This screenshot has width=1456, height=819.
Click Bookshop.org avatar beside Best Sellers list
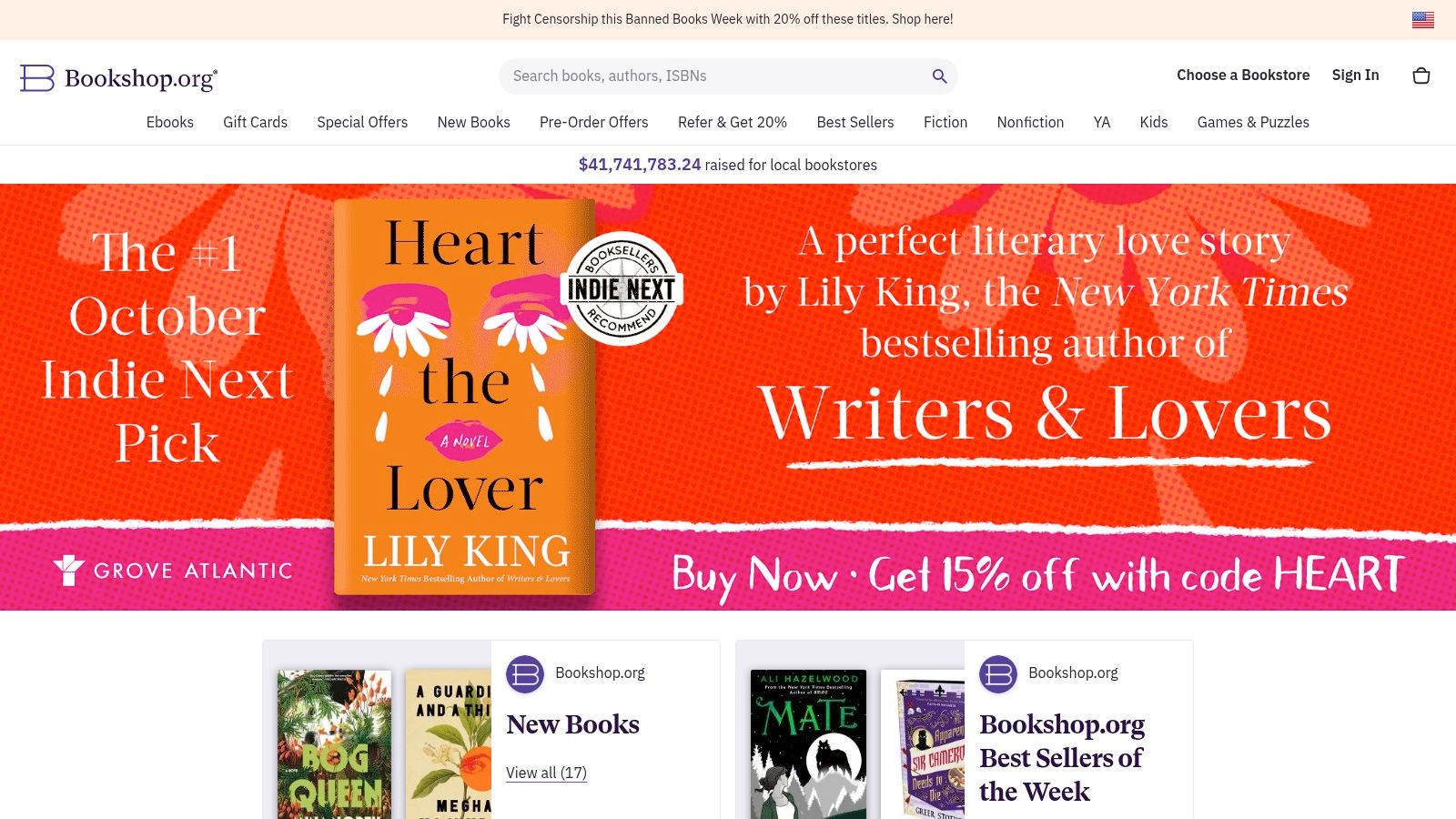click(x=998, y=674)
